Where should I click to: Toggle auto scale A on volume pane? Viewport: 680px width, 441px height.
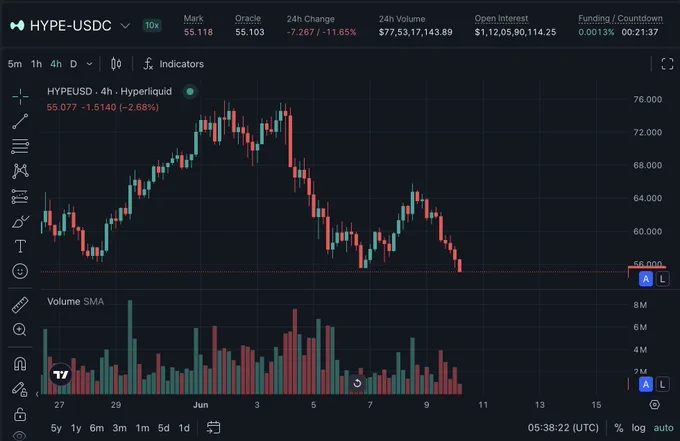coord(646,384)
